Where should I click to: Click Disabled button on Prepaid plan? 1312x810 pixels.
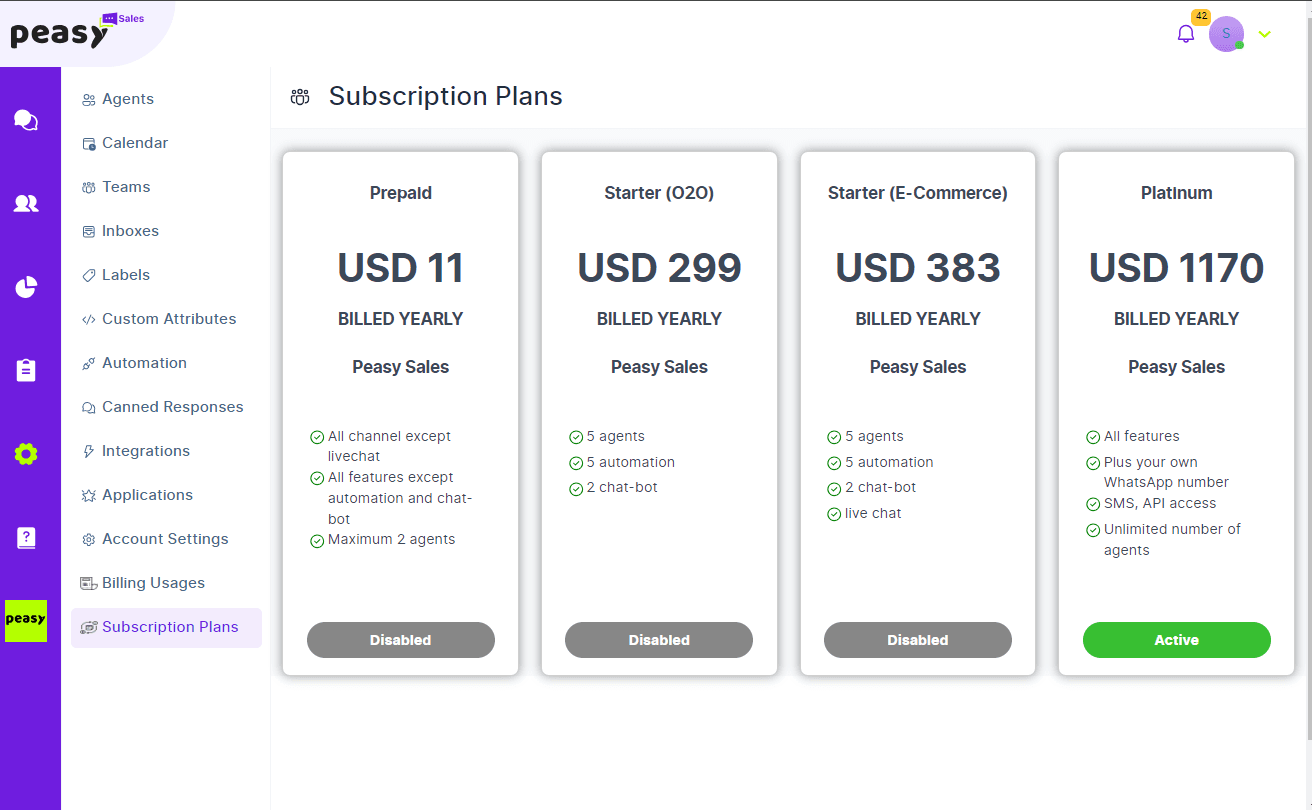(400, 640)
